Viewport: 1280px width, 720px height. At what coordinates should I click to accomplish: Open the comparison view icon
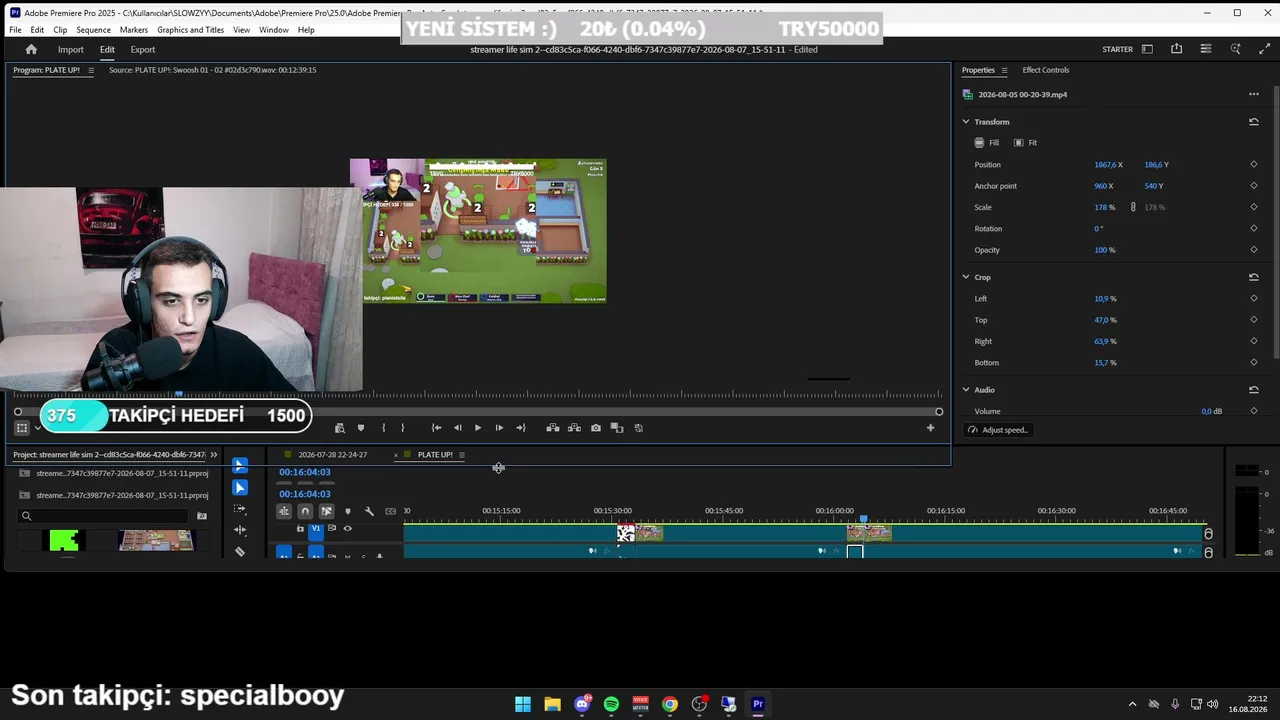(617, 428)
